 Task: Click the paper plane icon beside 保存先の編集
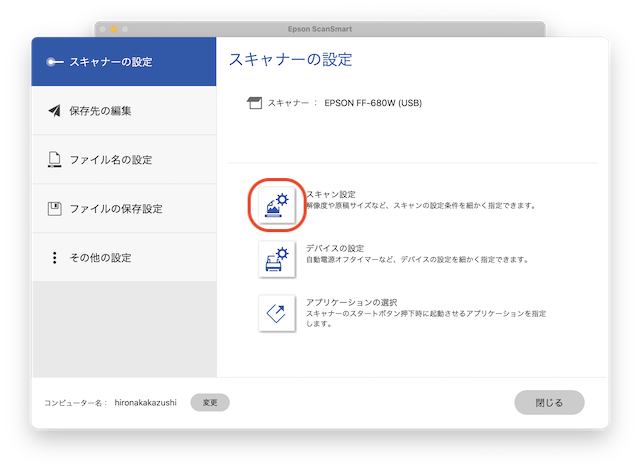(x=54, y=111)
